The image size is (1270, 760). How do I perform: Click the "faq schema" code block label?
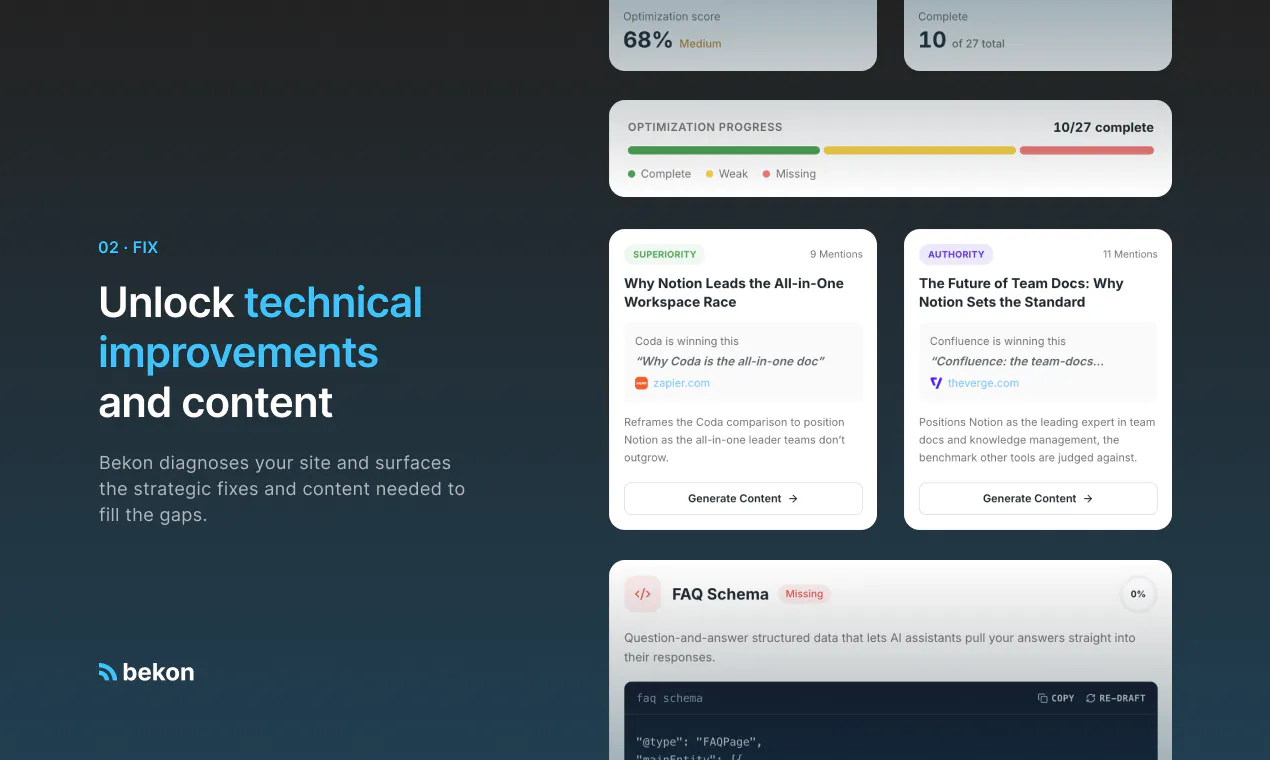[x=669, y=698]
